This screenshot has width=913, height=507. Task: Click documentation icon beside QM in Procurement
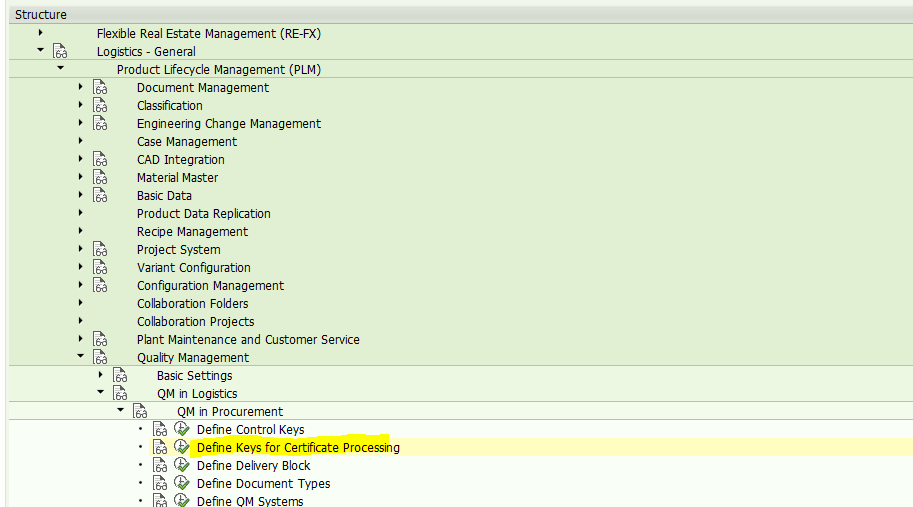coord(140,412)
